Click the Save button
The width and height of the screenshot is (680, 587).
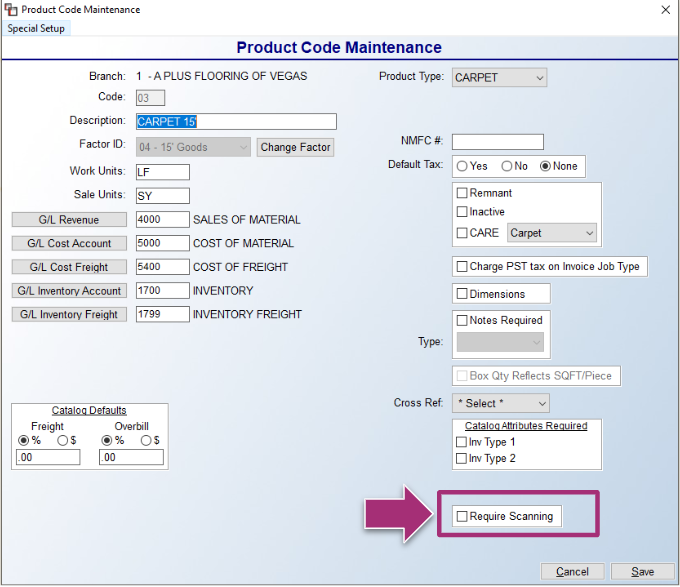point(642,571)
